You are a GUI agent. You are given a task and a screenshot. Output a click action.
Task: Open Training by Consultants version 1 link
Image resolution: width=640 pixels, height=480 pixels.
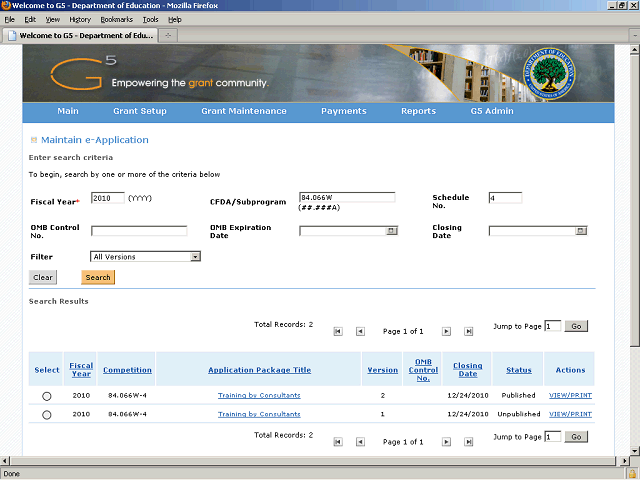click(259, 414)
